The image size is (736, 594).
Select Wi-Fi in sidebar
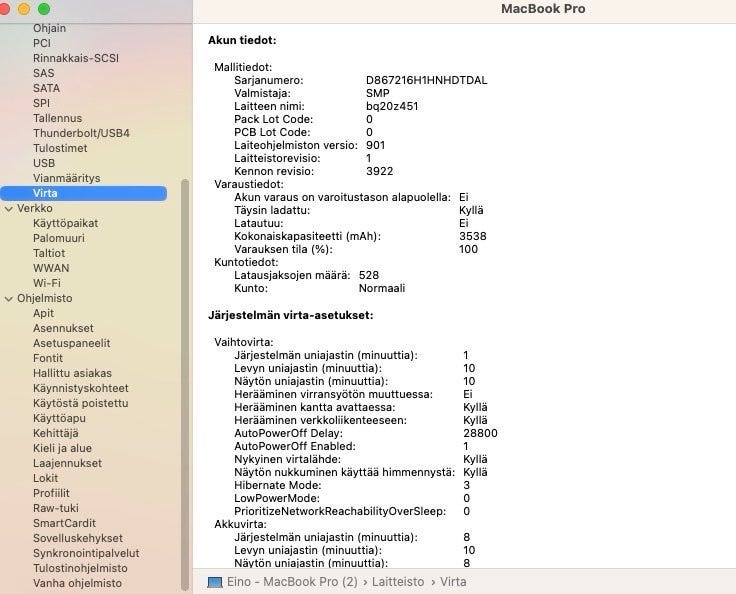pyautogui.click(x=47, y=284)
